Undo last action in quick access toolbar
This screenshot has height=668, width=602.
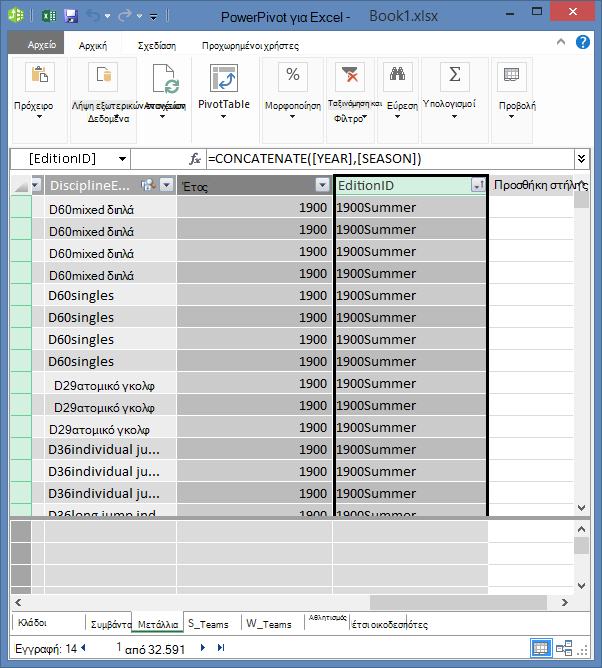coord(93,16)
